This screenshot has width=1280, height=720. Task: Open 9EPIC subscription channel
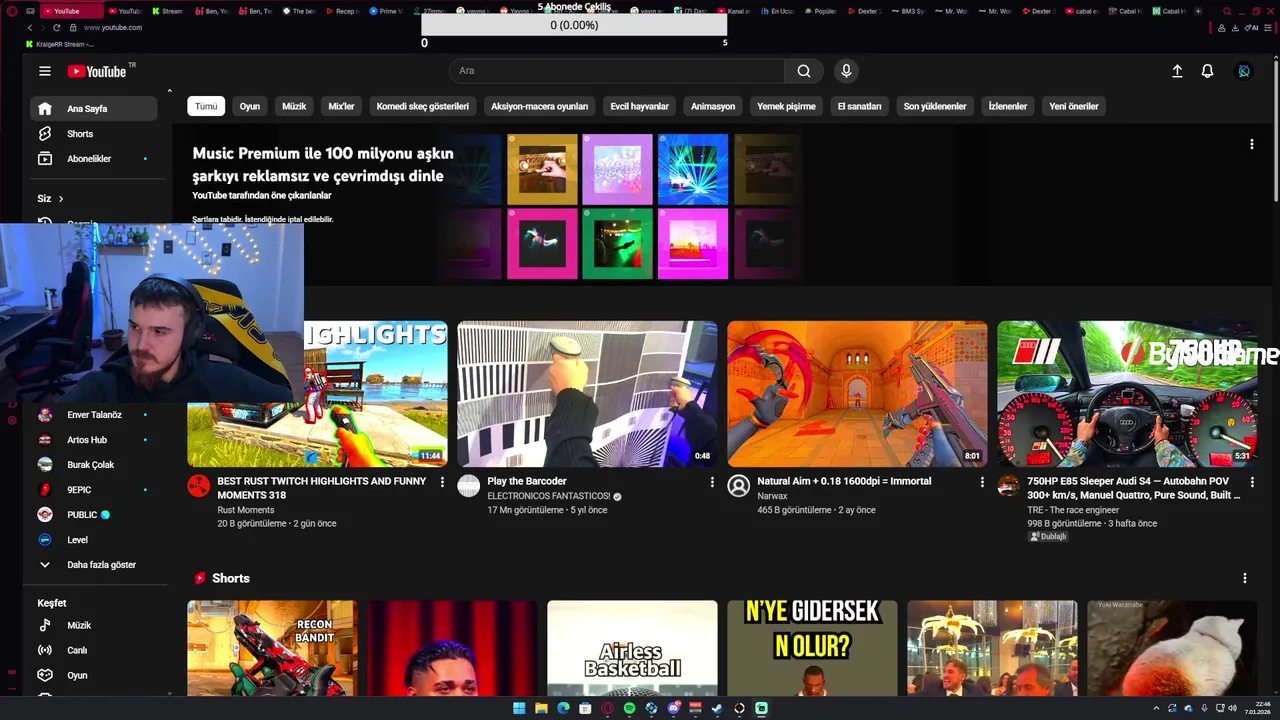click(x=94, y=490)
